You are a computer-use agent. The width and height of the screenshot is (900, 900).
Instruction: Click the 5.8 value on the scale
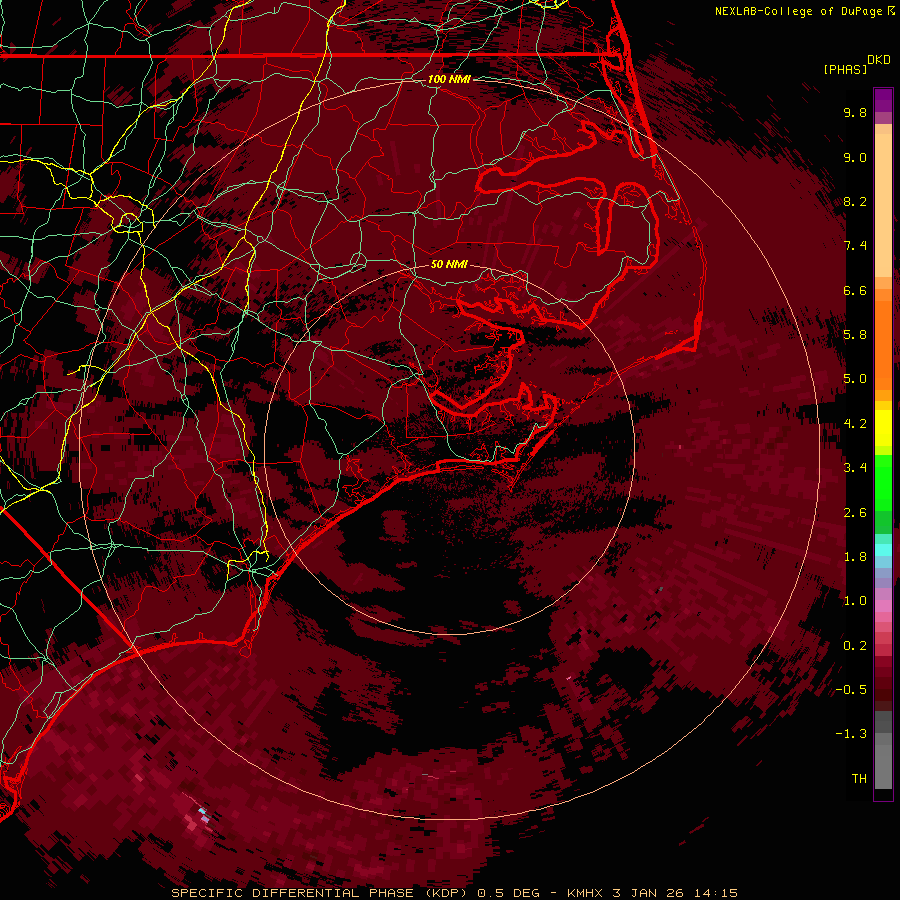tap(855, 335)
